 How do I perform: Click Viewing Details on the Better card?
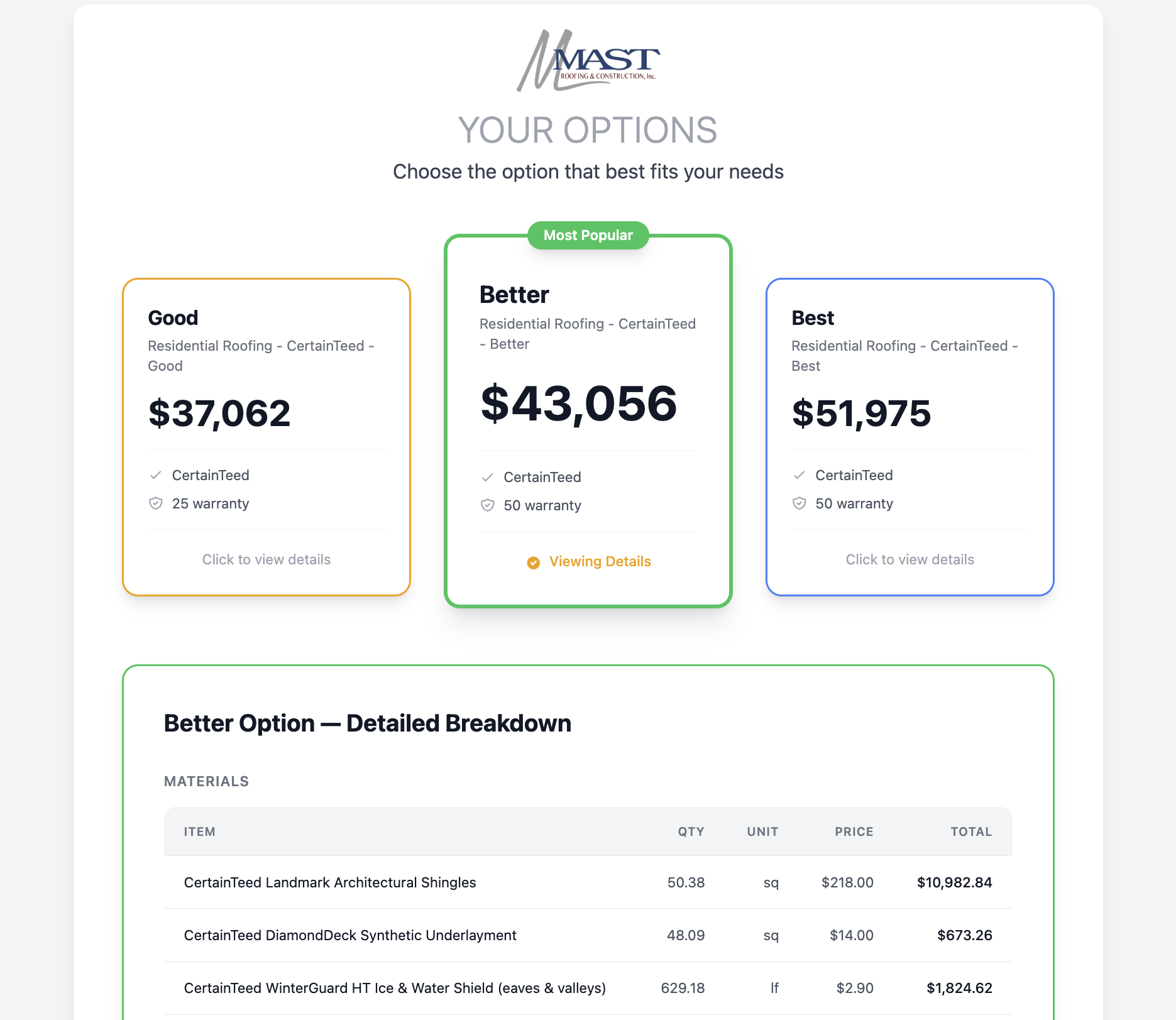click(600, 561)
